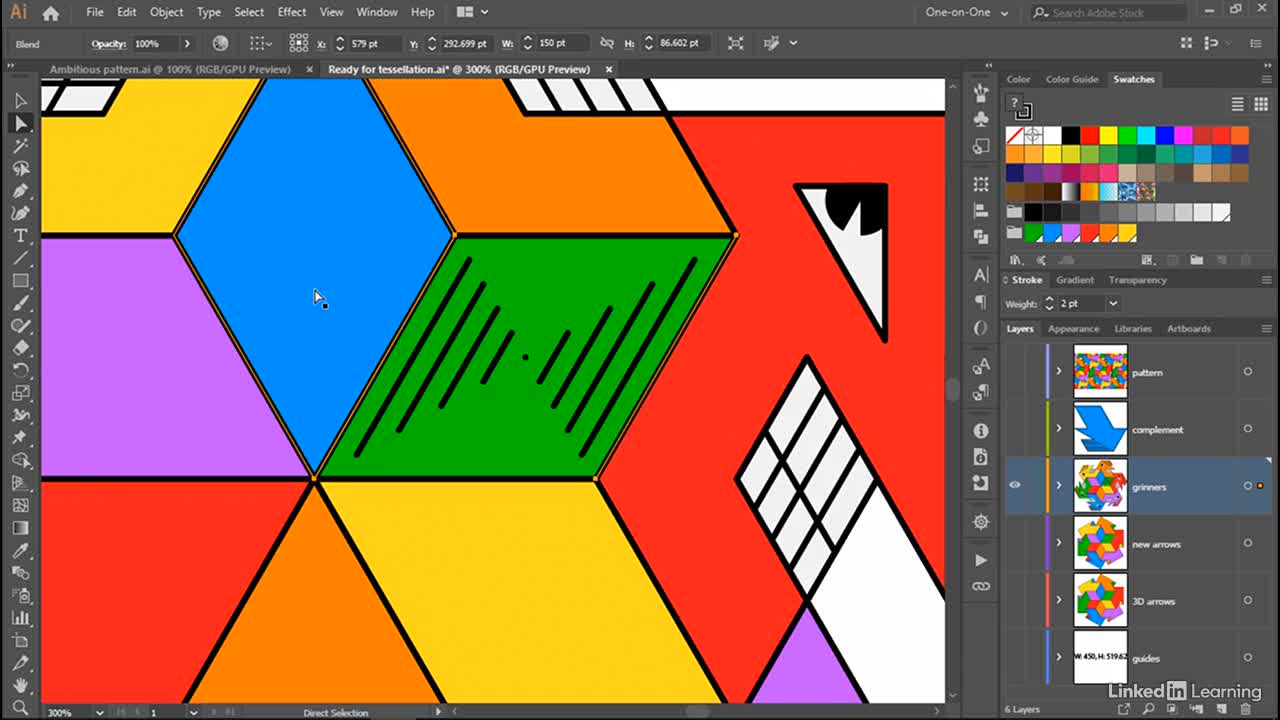Switch Swatches panel to list view

[x=1237, y=104]
